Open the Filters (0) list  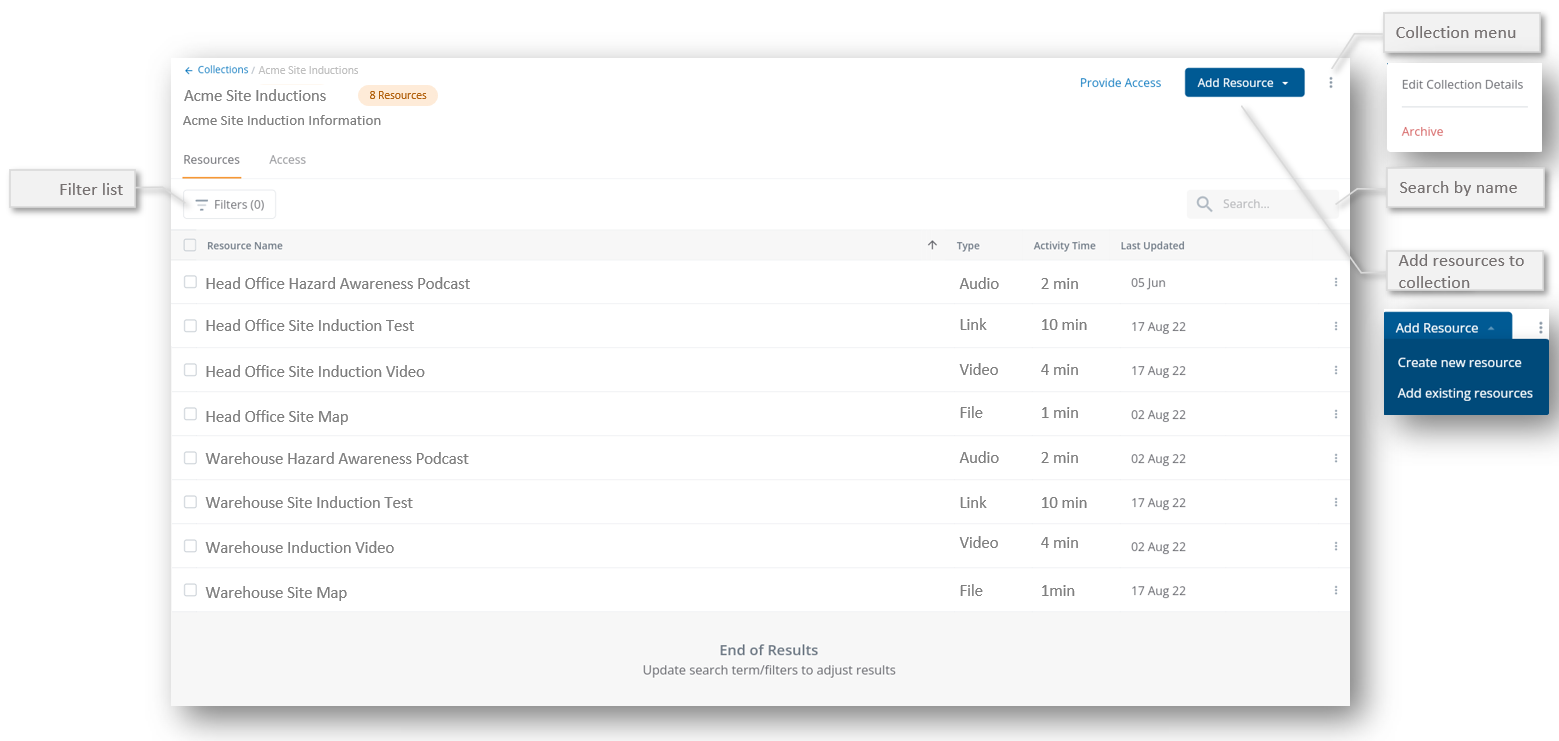229,204
